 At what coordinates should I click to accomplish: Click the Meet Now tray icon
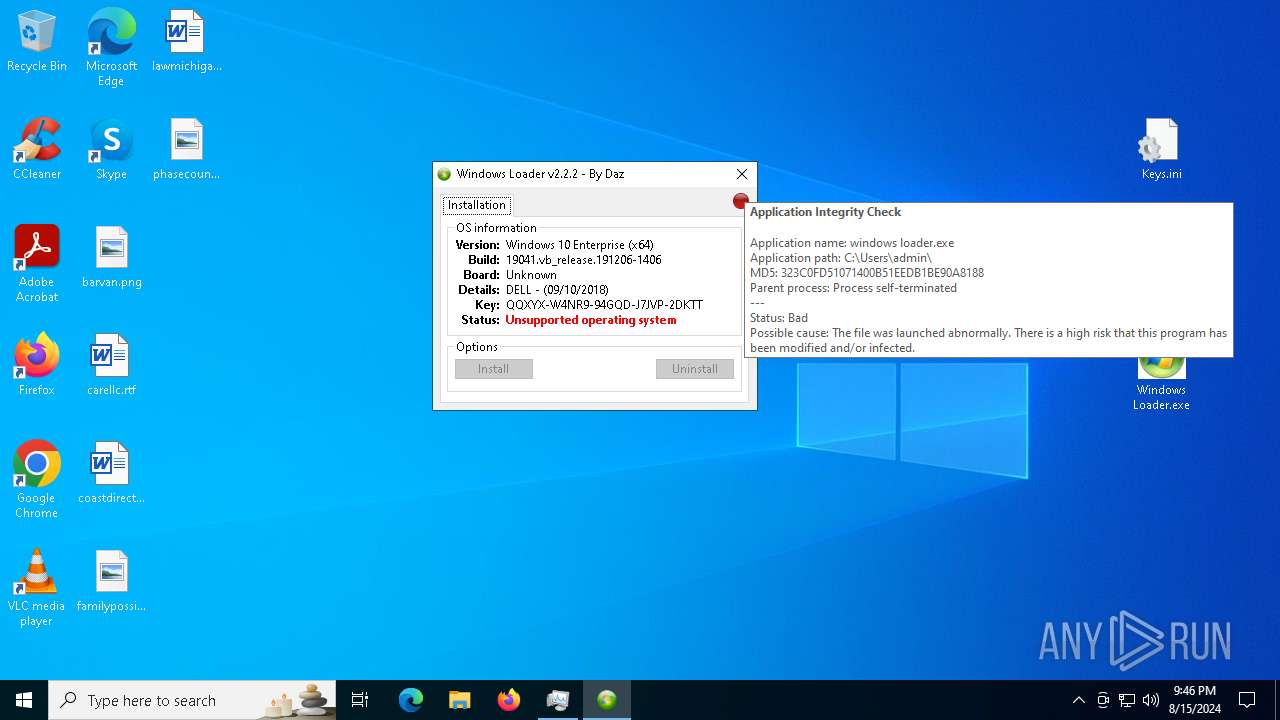click(x=1103, y=700)
